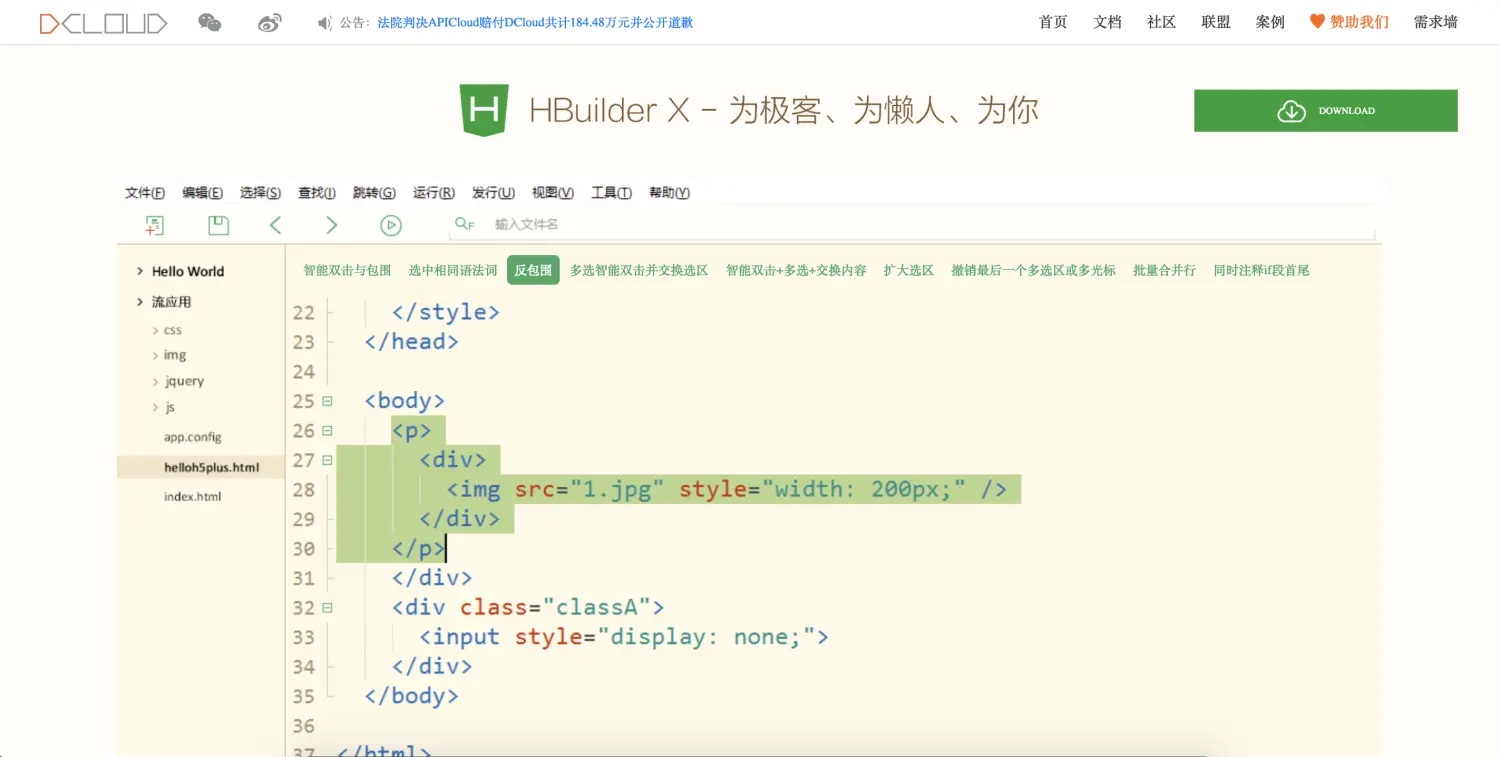This screenshot has height=757, width=1500.
Task: Click the green DOWNLOAD button
Action: (1325, 111)
